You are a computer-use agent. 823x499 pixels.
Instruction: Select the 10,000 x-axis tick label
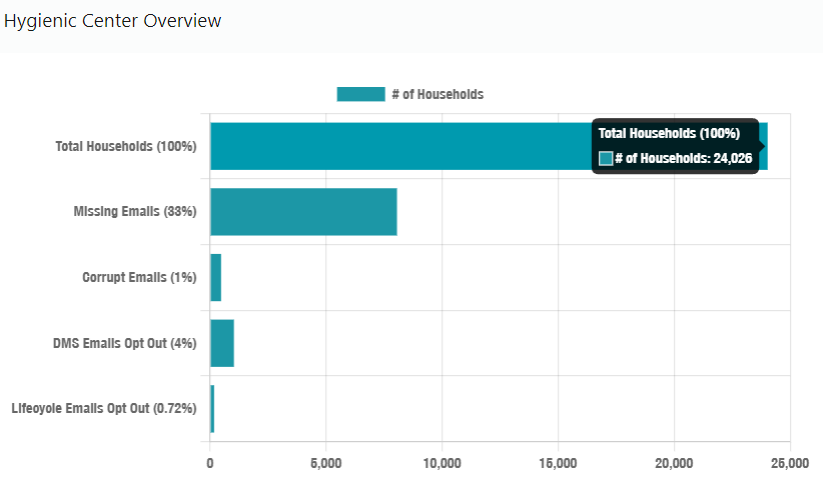tap(441, 464)
